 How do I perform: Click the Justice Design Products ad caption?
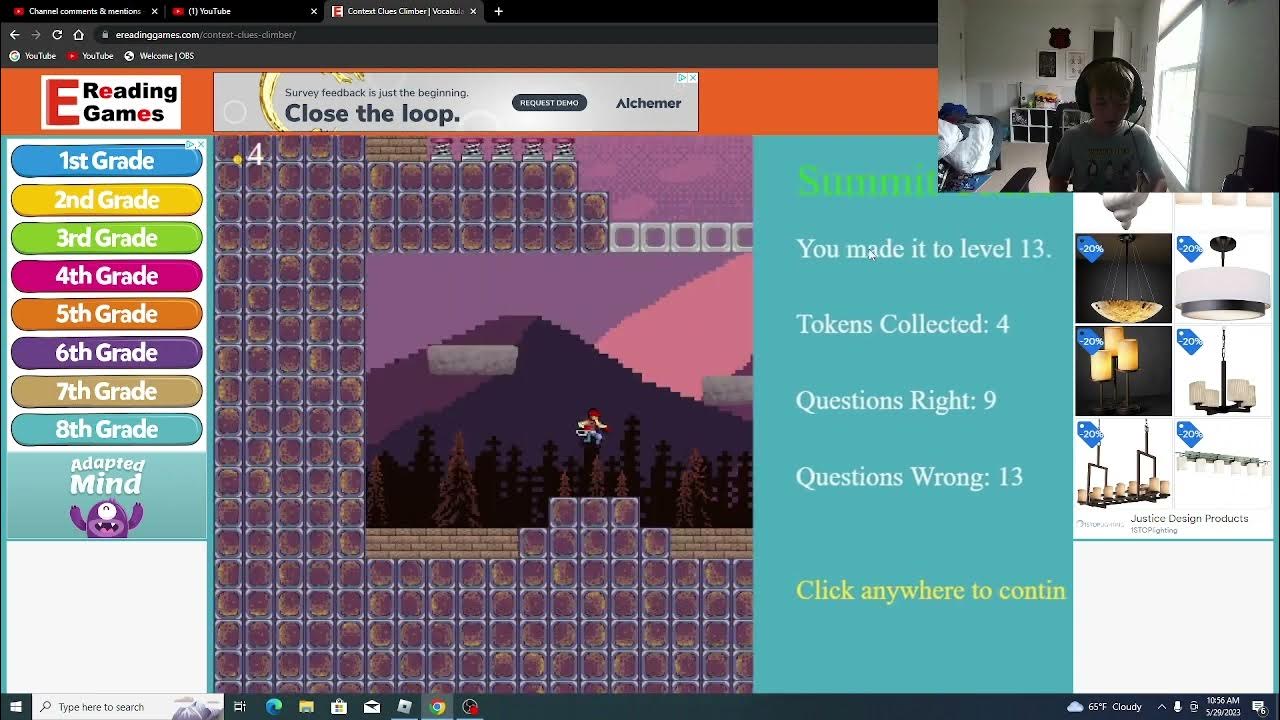[x=1189, y=519]
